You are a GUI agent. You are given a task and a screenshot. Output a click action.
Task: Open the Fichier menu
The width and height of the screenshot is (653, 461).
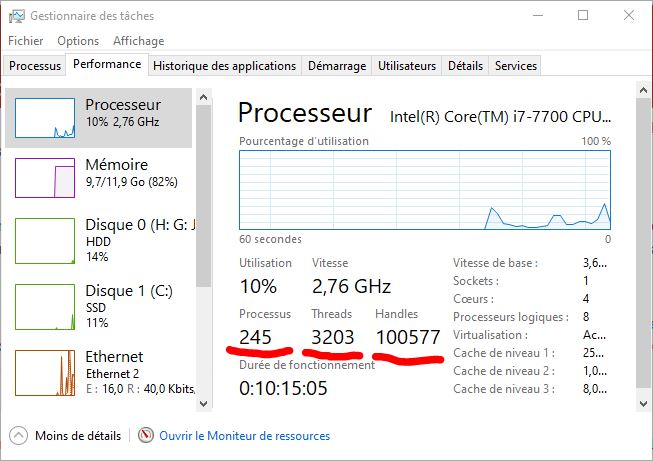click(x=26, y=41)
